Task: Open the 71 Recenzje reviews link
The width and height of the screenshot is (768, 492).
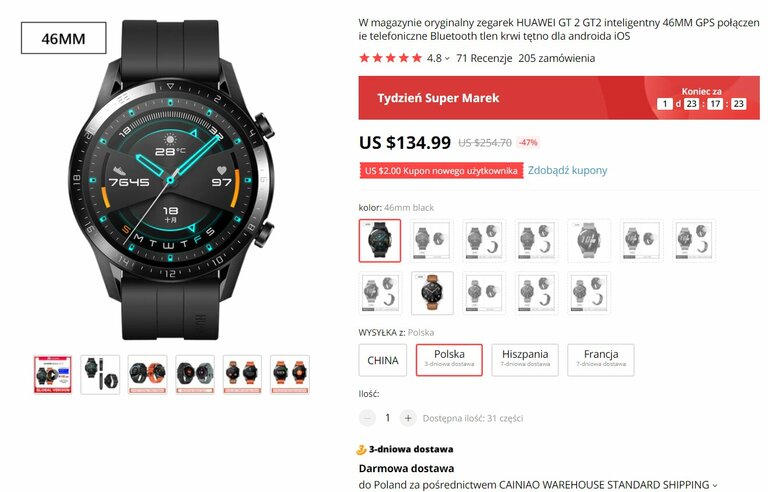Action: [x=484, y=58]
